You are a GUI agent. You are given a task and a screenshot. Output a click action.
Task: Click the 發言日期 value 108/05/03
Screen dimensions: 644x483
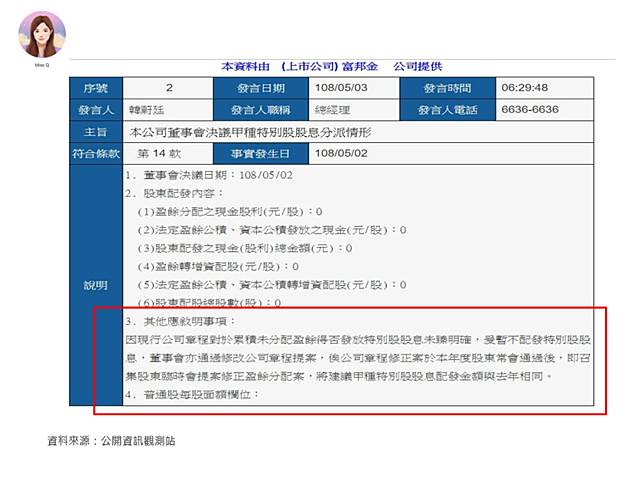point(343,87)
